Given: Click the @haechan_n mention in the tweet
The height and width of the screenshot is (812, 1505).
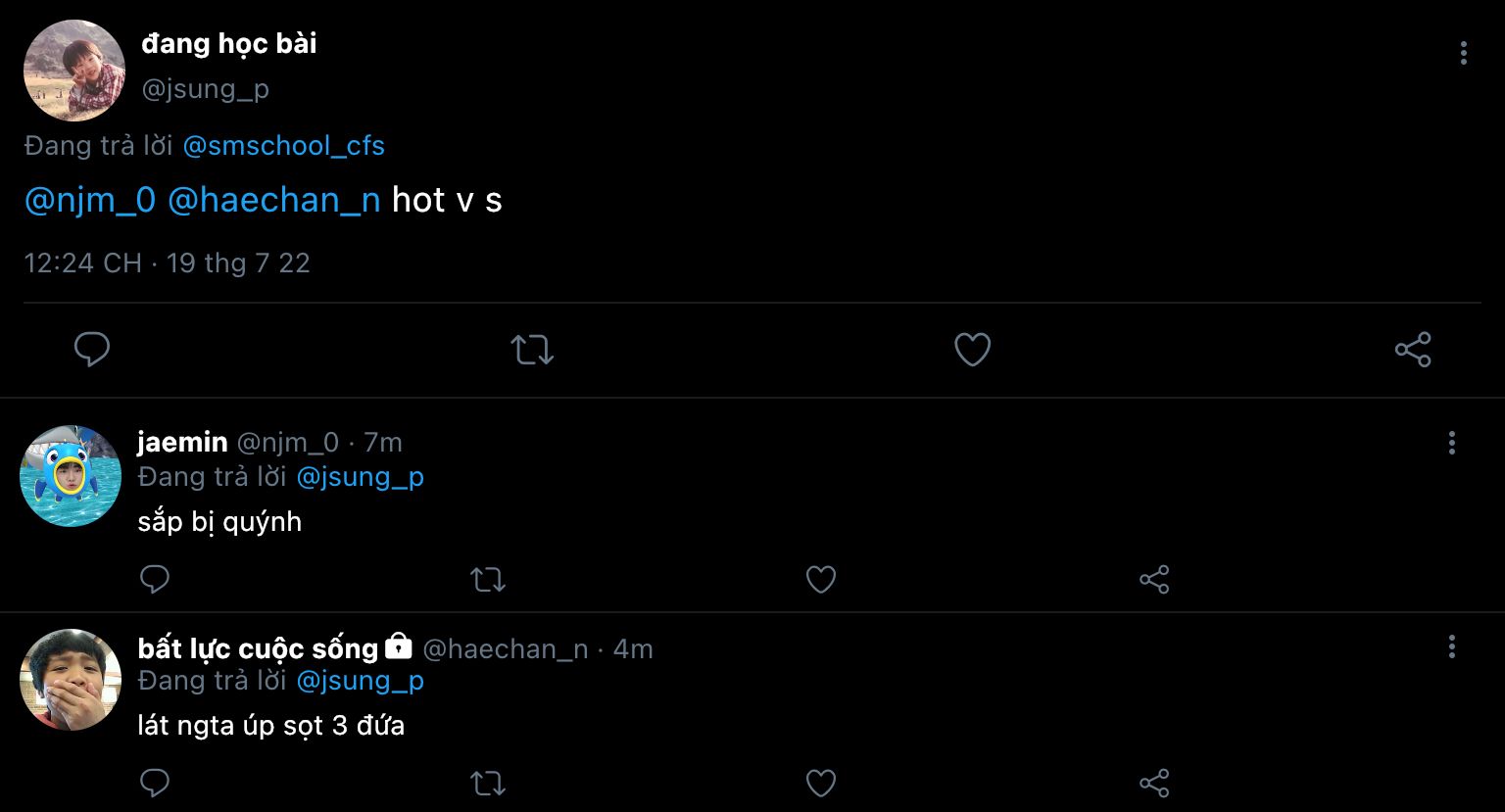Looking at the screenshot, I should [273, 200].
